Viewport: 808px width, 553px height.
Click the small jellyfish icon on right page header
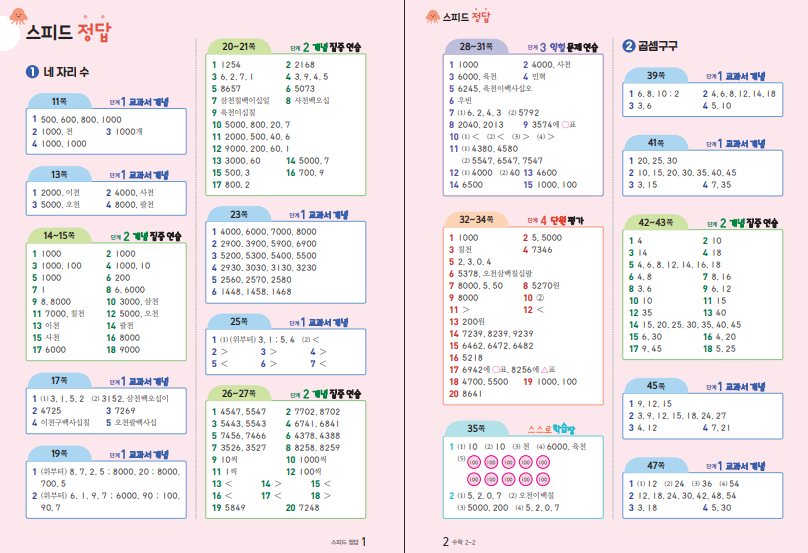click(x=432, y=16)
